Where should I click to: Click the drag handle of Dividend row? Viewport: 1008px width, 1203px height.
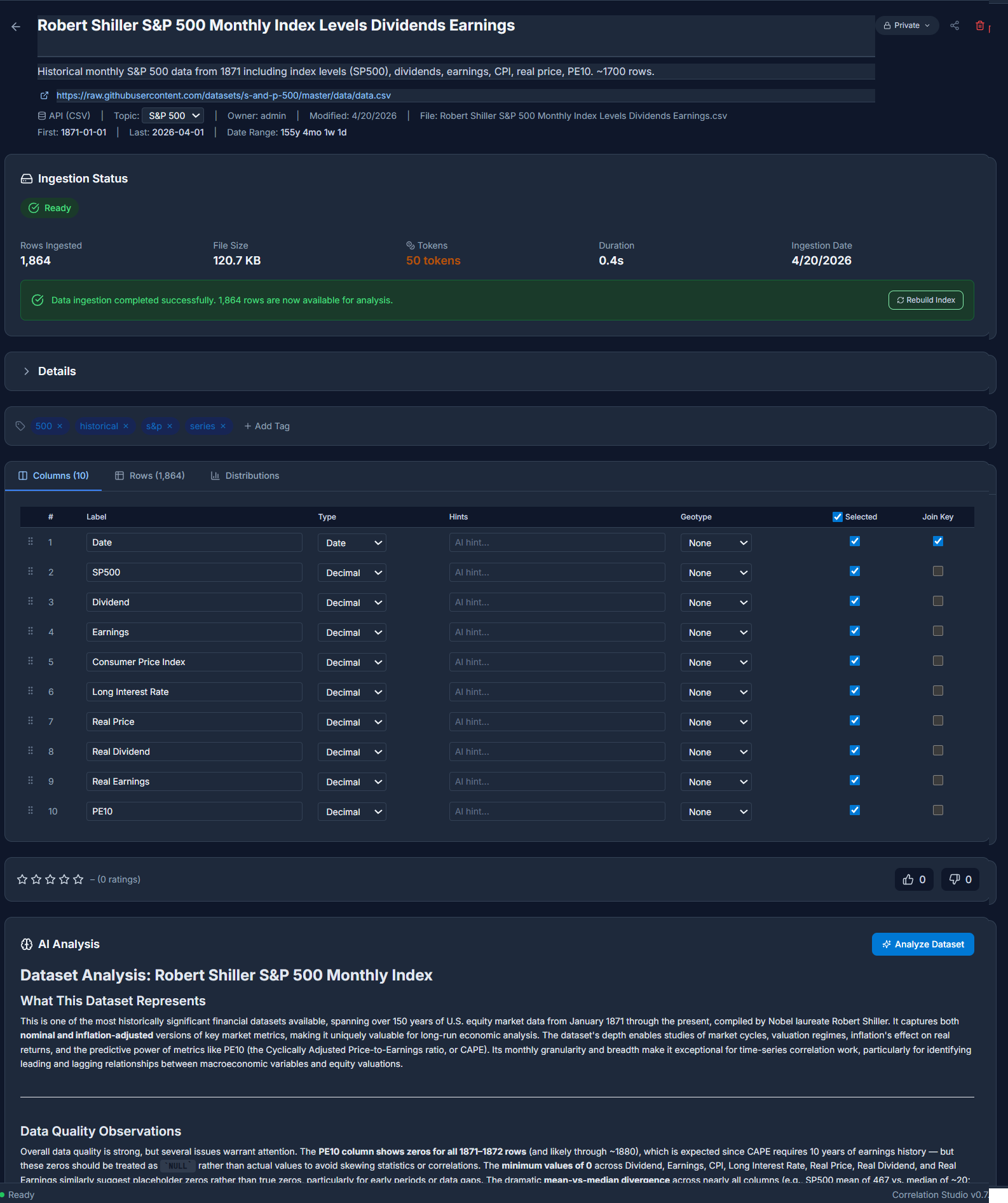click(x=31, y=601)
